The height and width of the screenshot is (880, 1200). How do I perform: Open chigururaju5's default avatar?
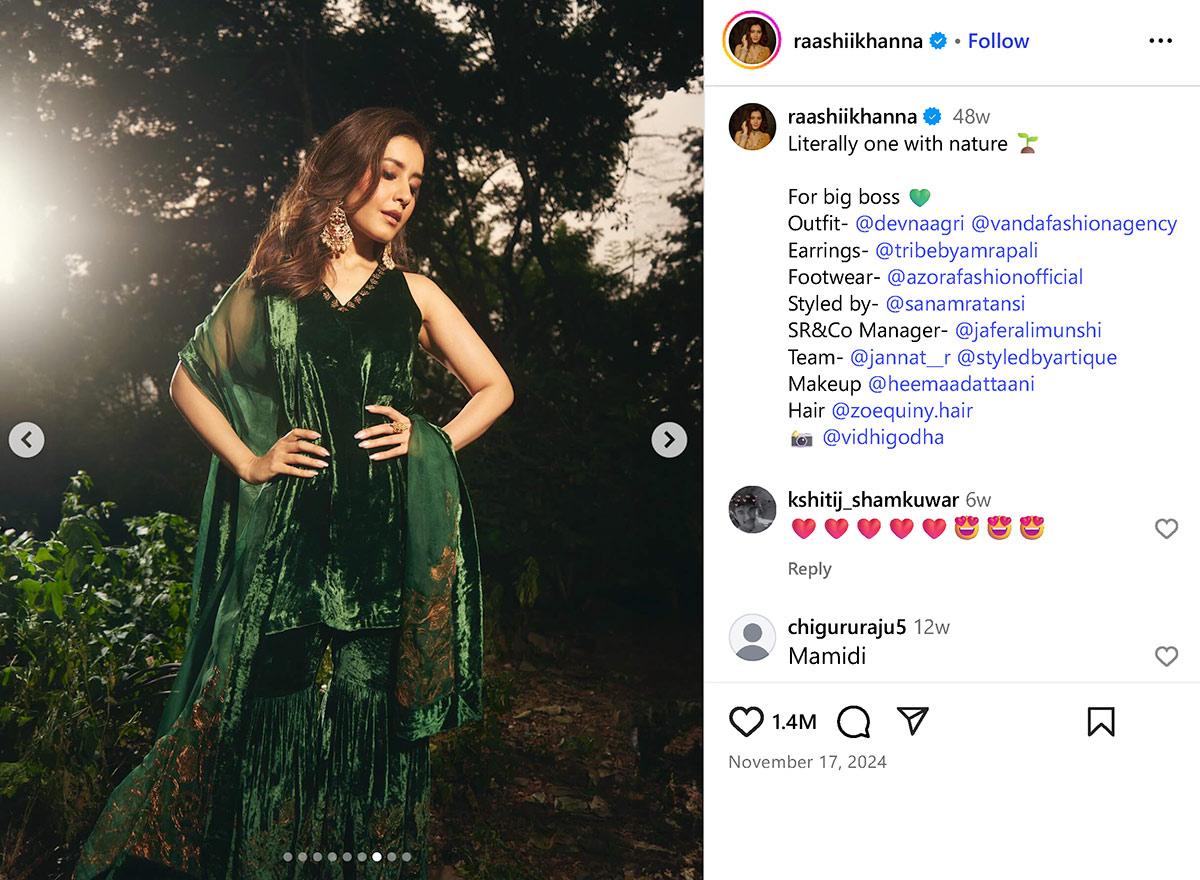753,638
